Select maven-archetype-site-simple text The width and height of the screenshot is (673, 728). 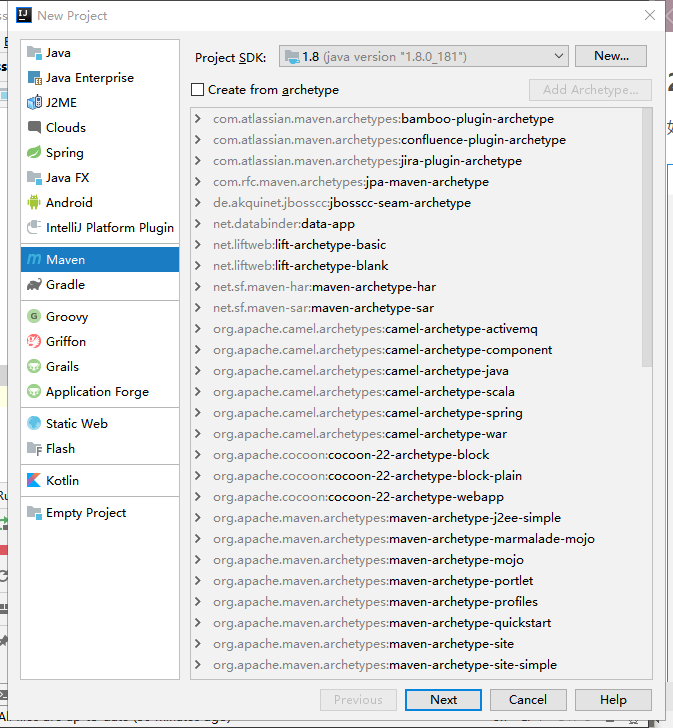[x=473, y=665]
